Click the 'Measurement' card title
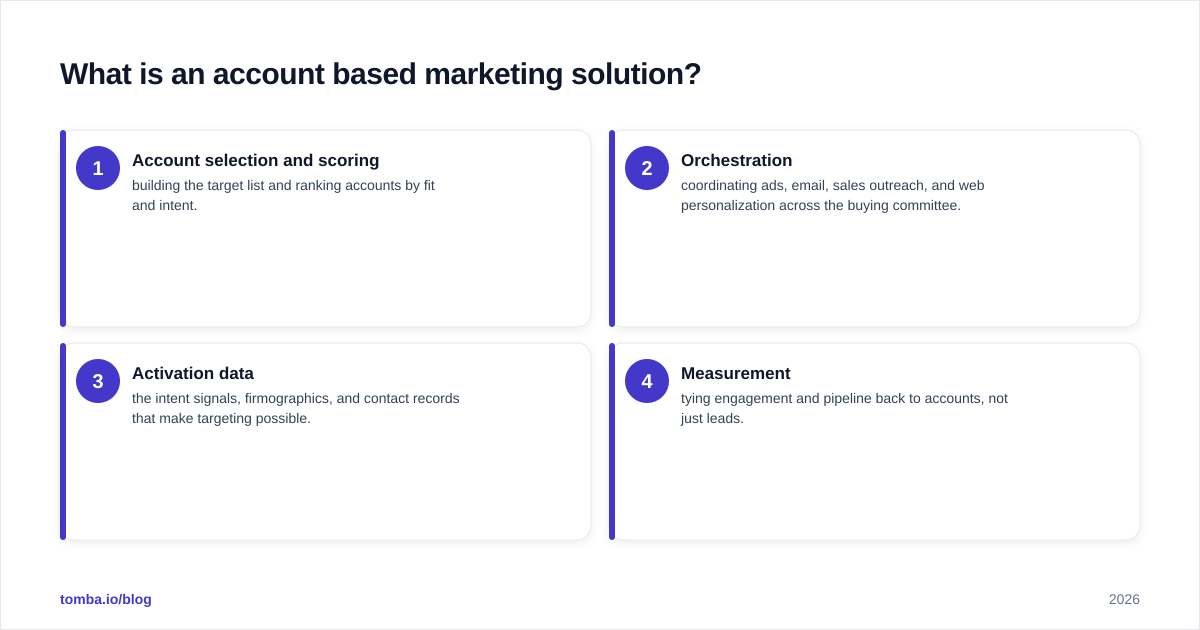This screenshot has width=1200, height=630. coord(736,373)
